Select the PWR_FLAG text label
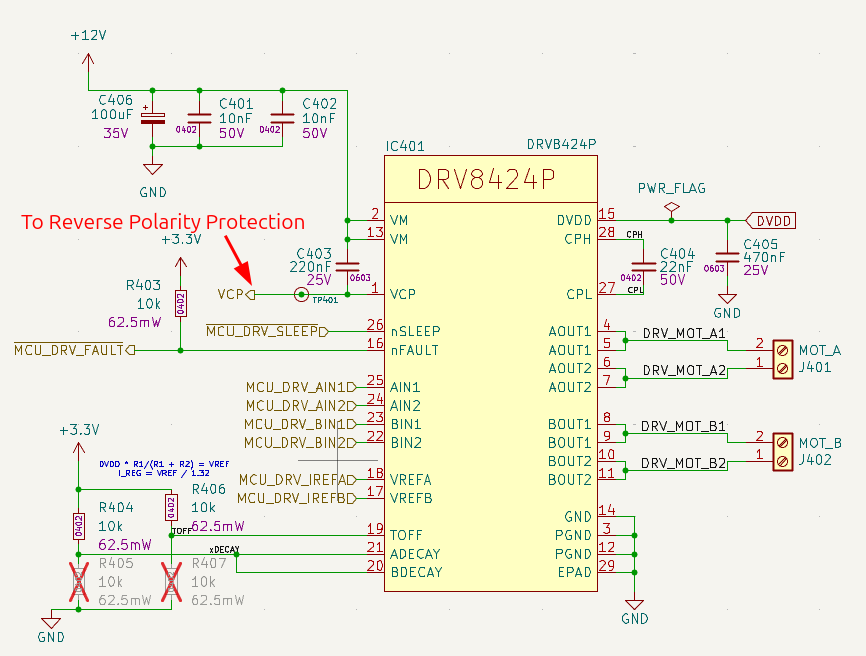Image resolution: width=866 pixels, height=656 pixels. [672, 188]
